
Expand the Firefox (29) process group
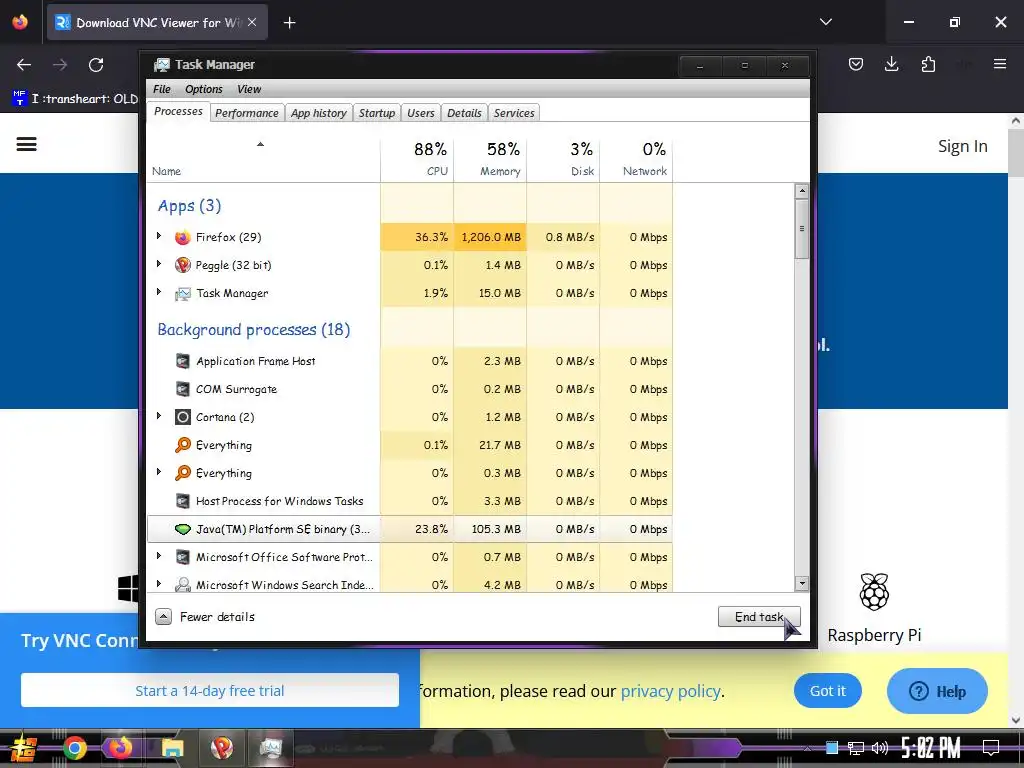pyautogui.click(x=159, y=236)
